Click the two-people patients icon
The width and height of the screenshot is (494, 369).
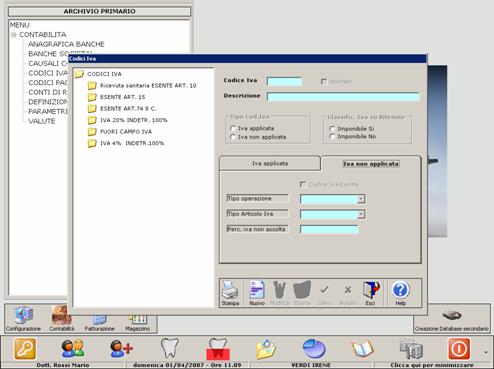[73, 349]
